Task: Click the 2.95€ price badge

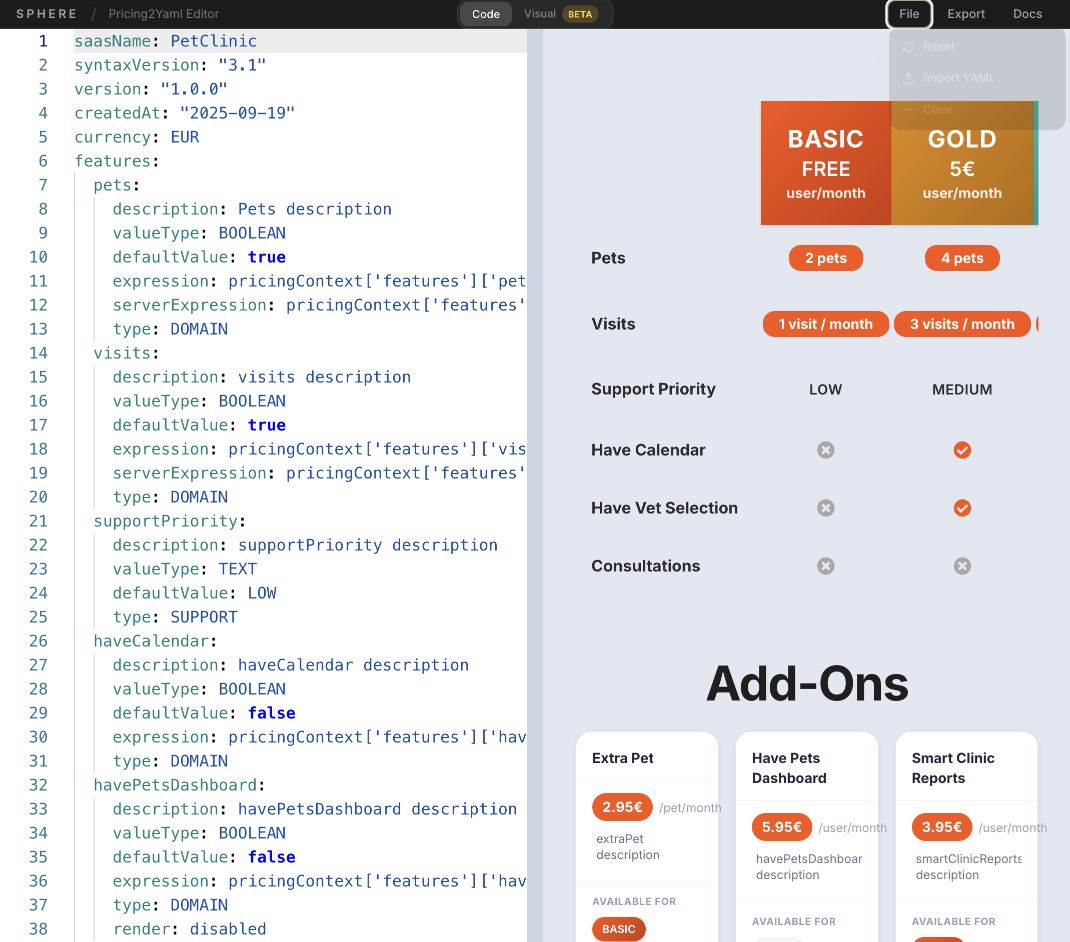Action: click(x=622, y=807)
